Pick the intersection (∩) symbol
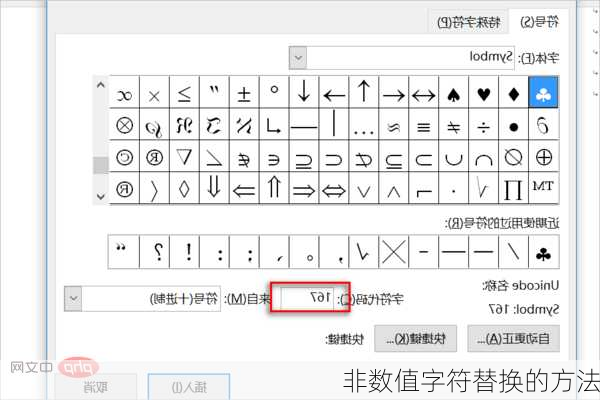Viewport: 600px width, 400px height. [484, 157]
